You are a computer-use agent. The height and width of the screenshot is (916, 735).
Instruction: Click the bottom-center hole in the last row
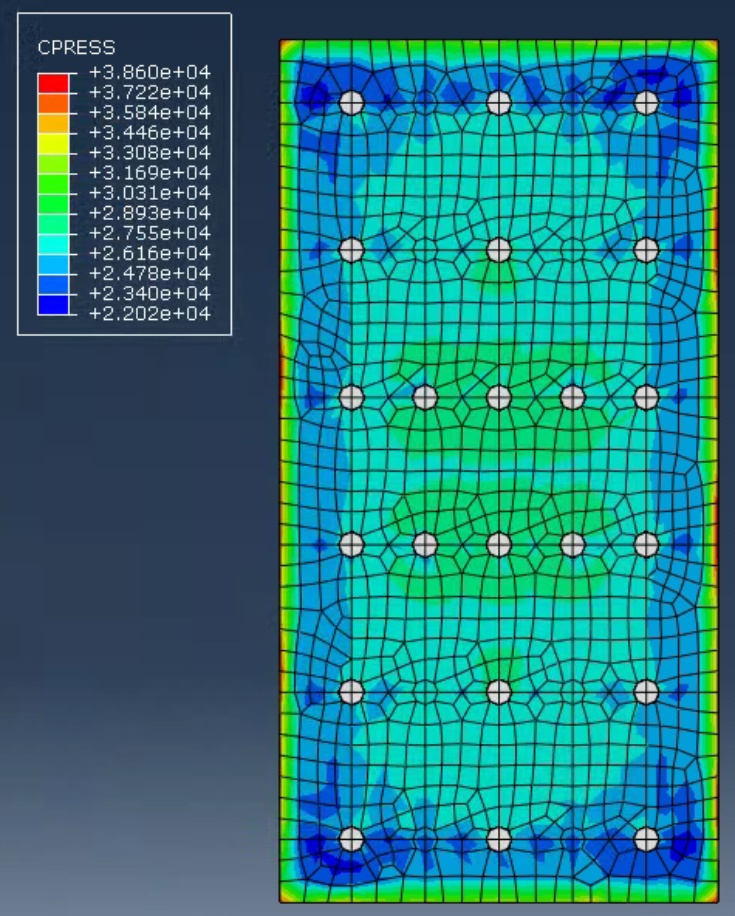(x=499, y=839)
